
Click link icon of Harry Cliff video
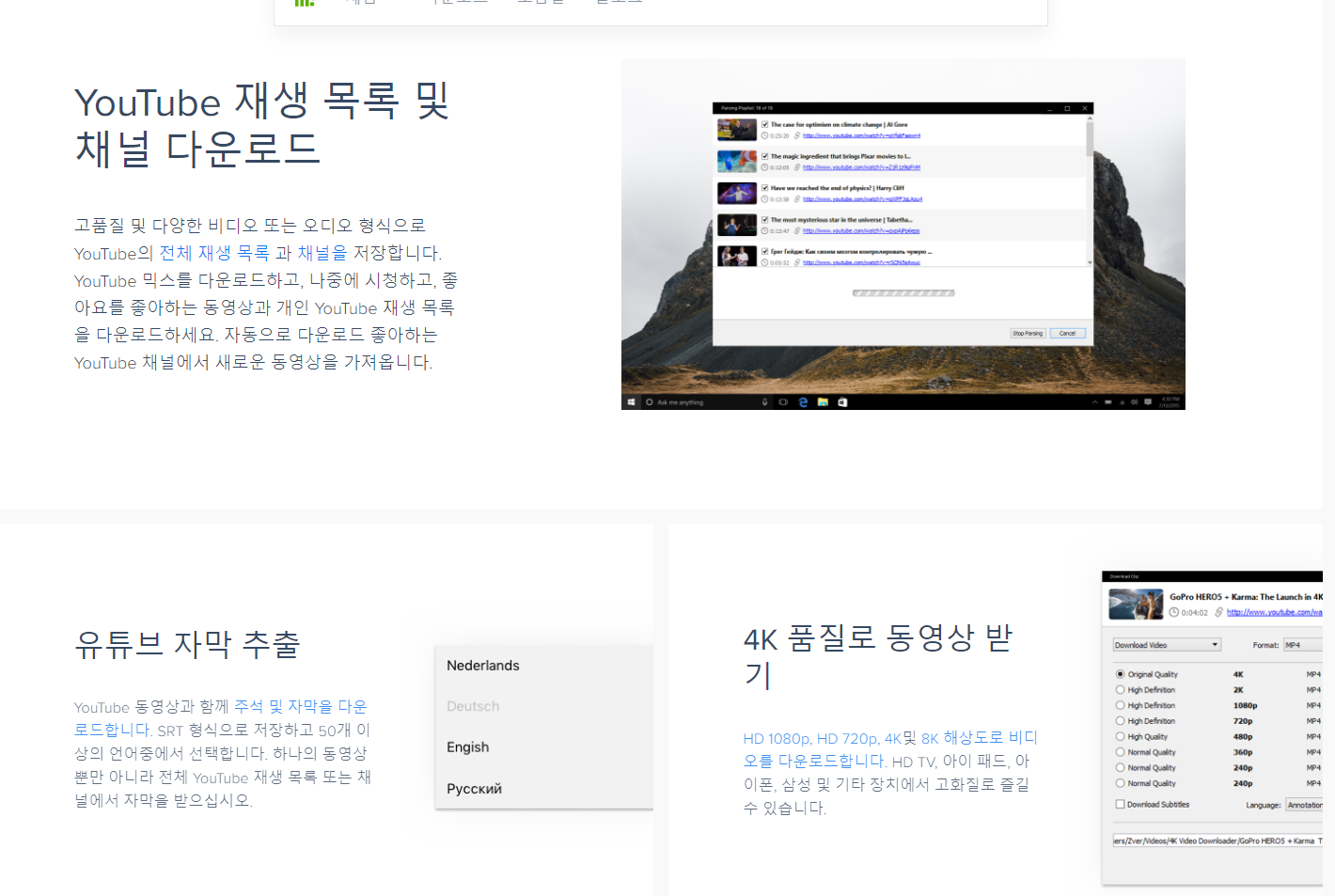pos(797,199)
